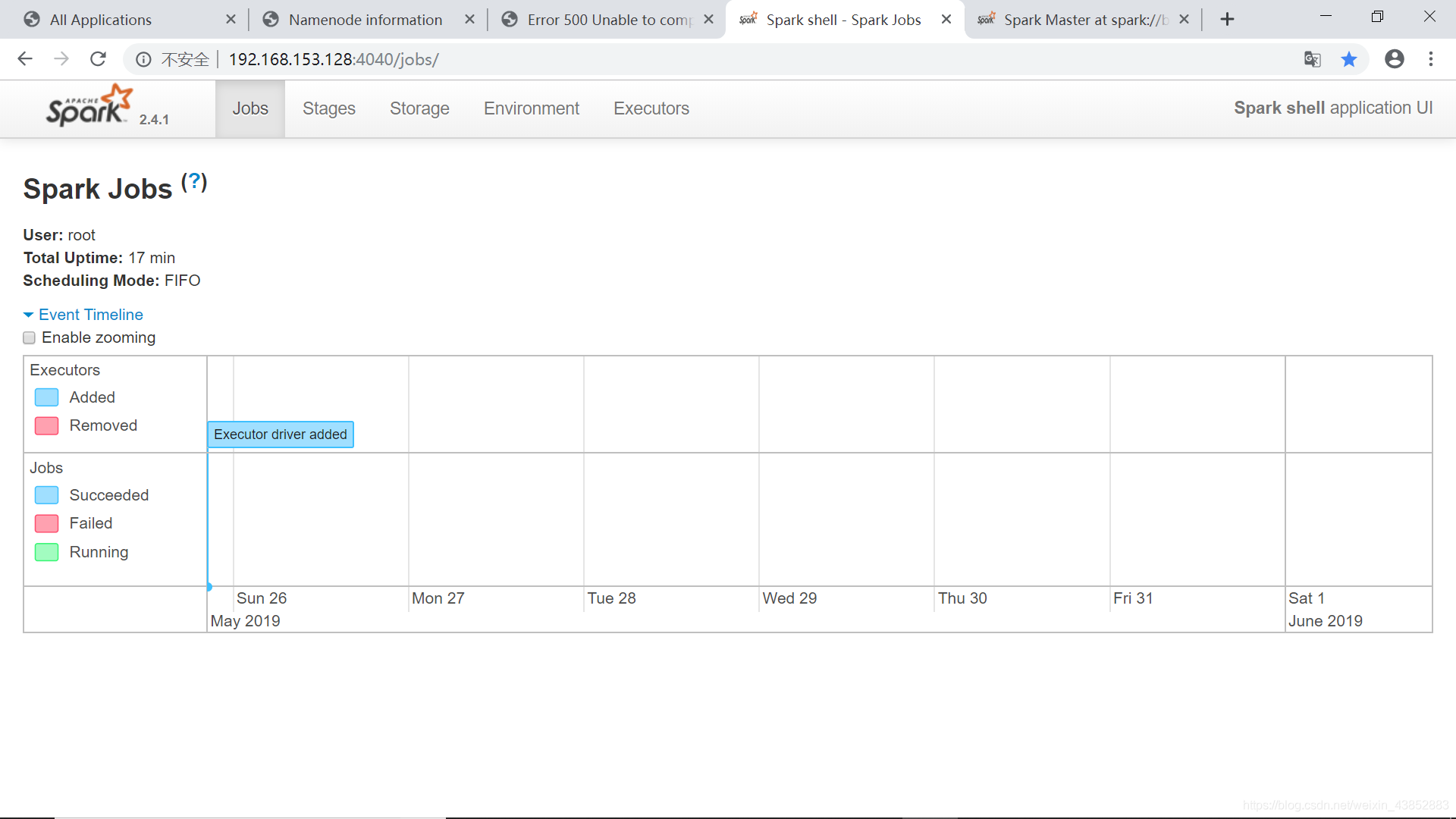Image resolution: width=1456 pixels, height=819 pixels.
Task: Click the May 2019 month label
Action: click(246, 621)
